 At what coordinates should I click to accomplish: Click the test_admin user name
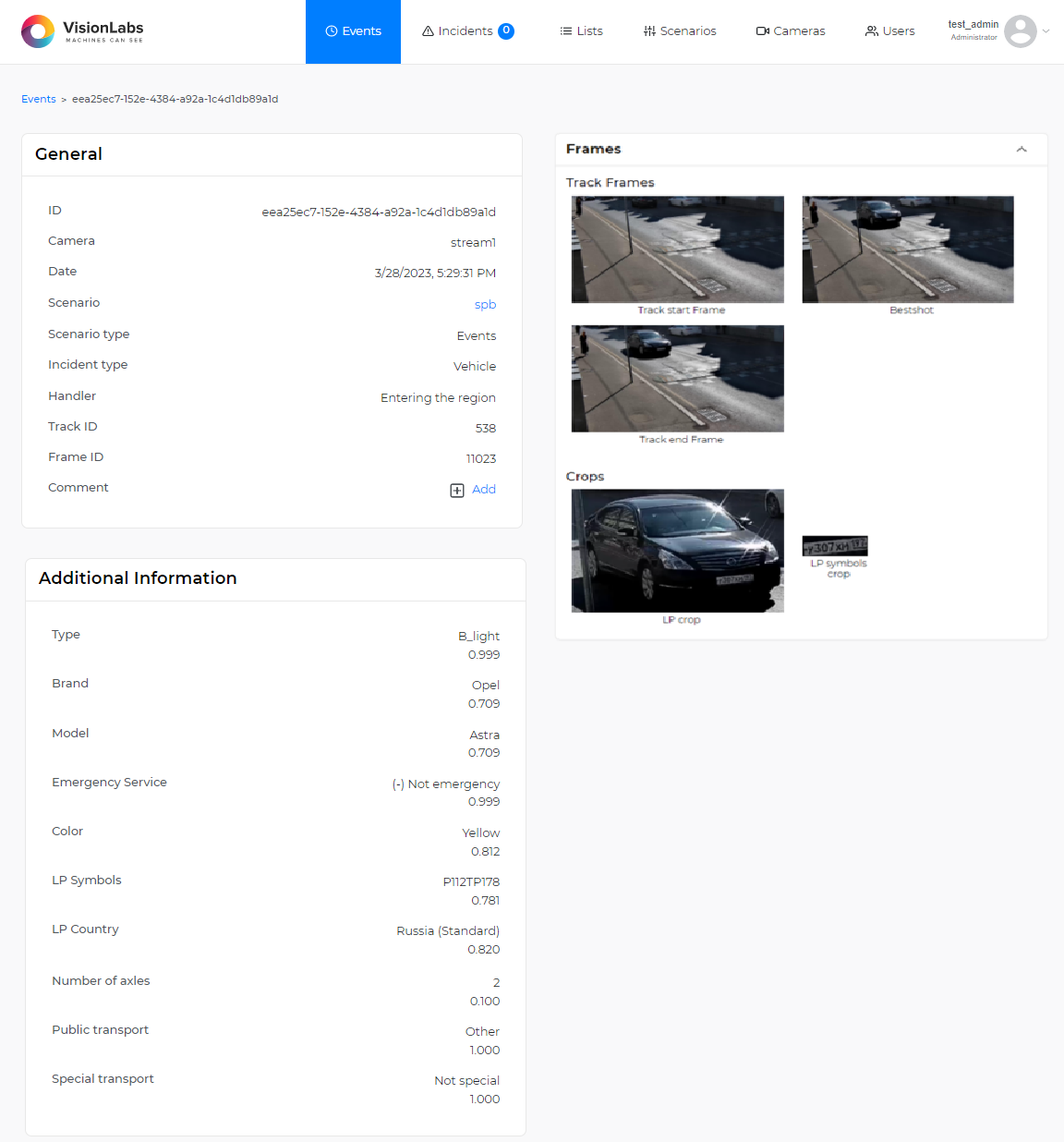(973, 25)
